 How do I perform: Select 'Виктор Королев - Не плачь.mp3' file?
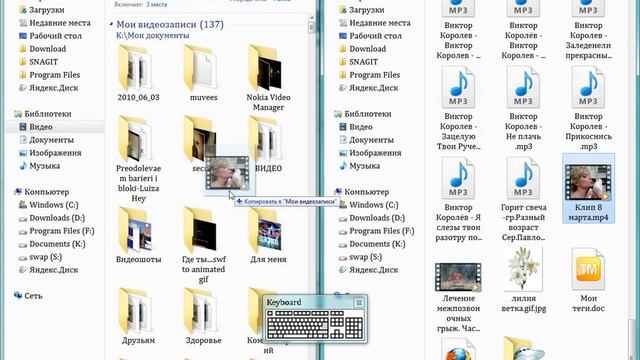click(x=523, y=108)
